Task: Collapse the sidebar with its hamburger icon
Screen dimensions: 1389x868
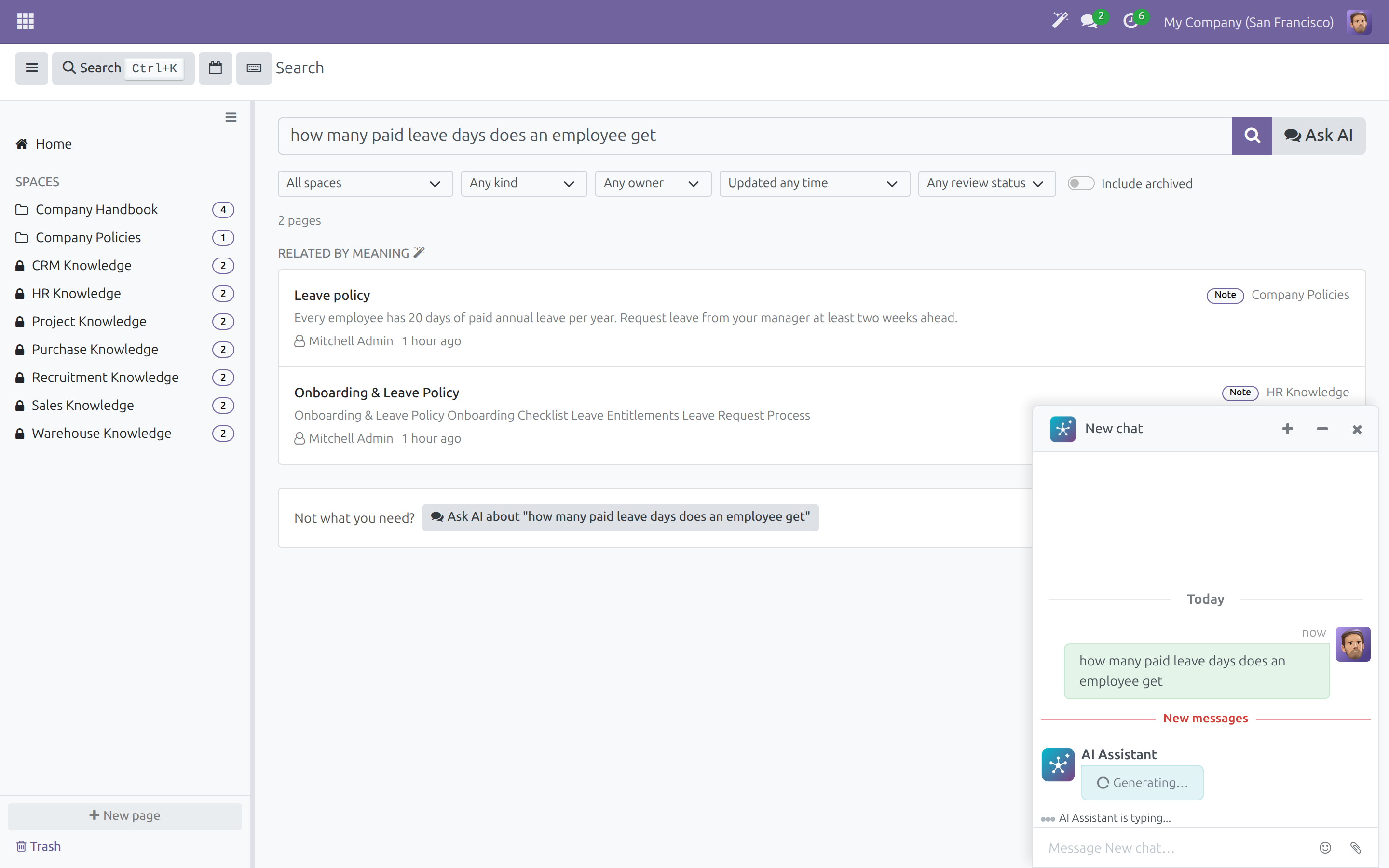Action: tap(231, 117)
